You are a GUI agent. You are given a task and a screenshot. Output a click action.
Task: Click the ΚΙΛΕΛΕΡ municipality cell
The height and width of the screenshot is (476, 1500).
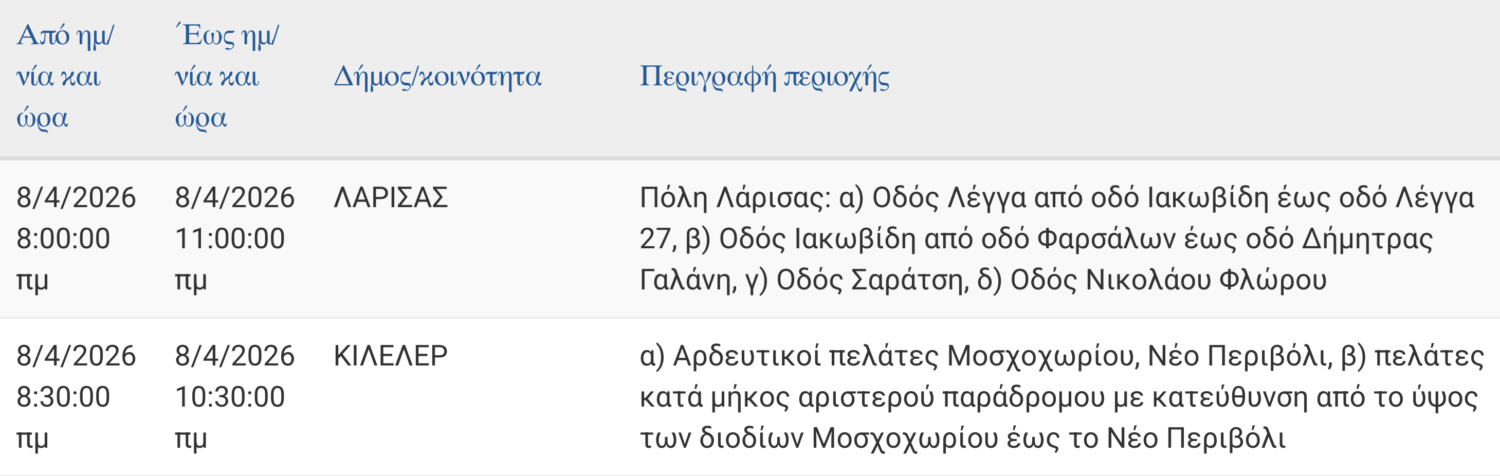coord(391,356)
